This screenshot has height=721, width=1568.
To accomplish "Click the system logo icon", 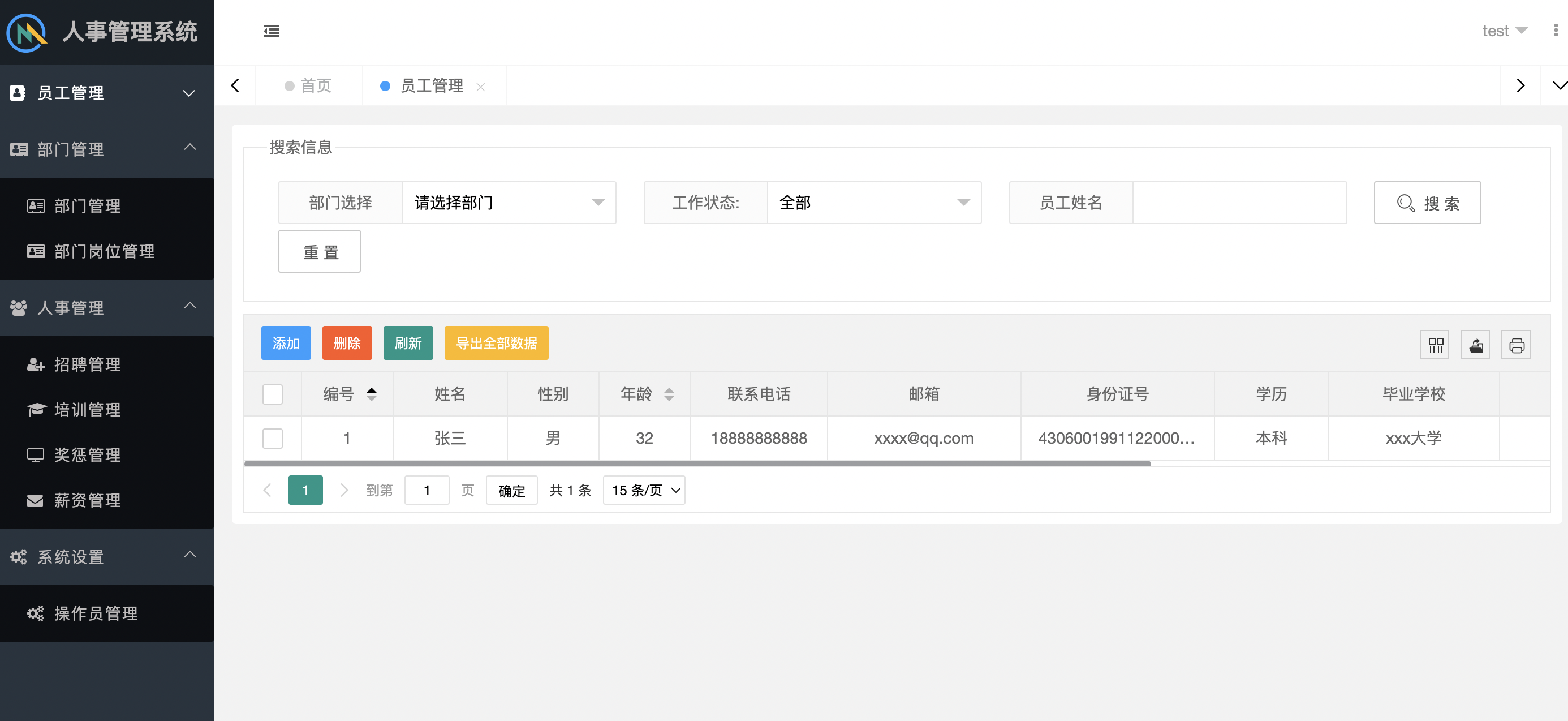I will pyautogui.click(x=27, y=32).
